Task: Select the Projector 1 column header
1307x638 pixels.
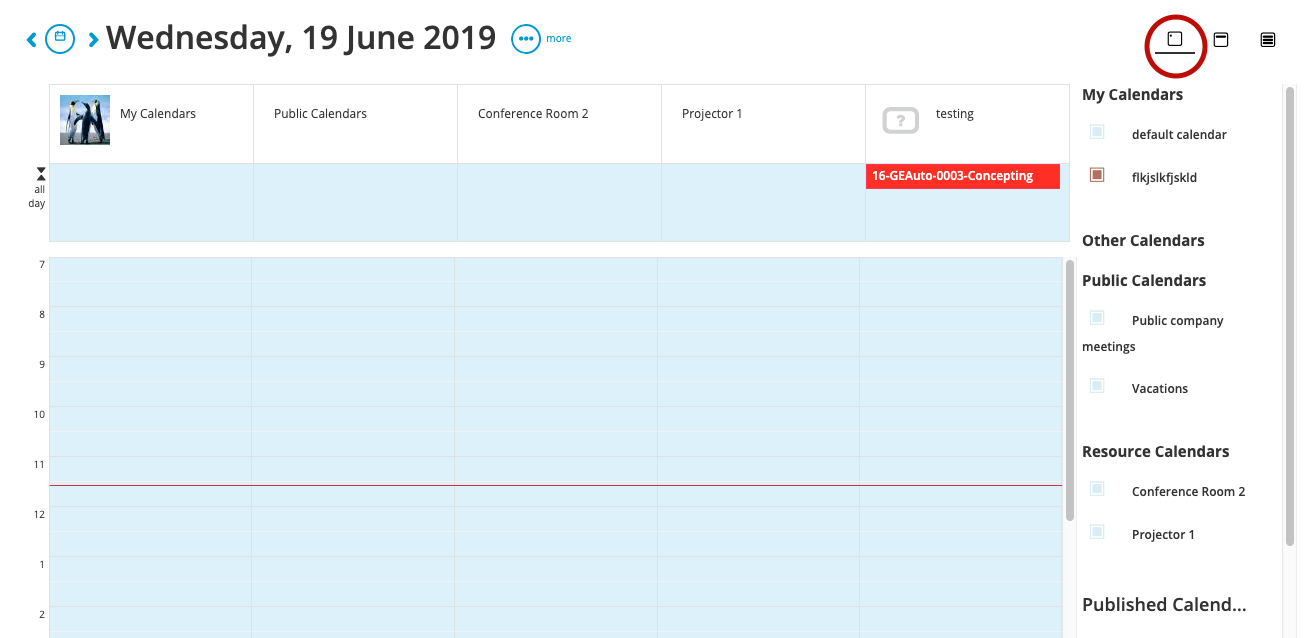Action: (x=763, y=124)
